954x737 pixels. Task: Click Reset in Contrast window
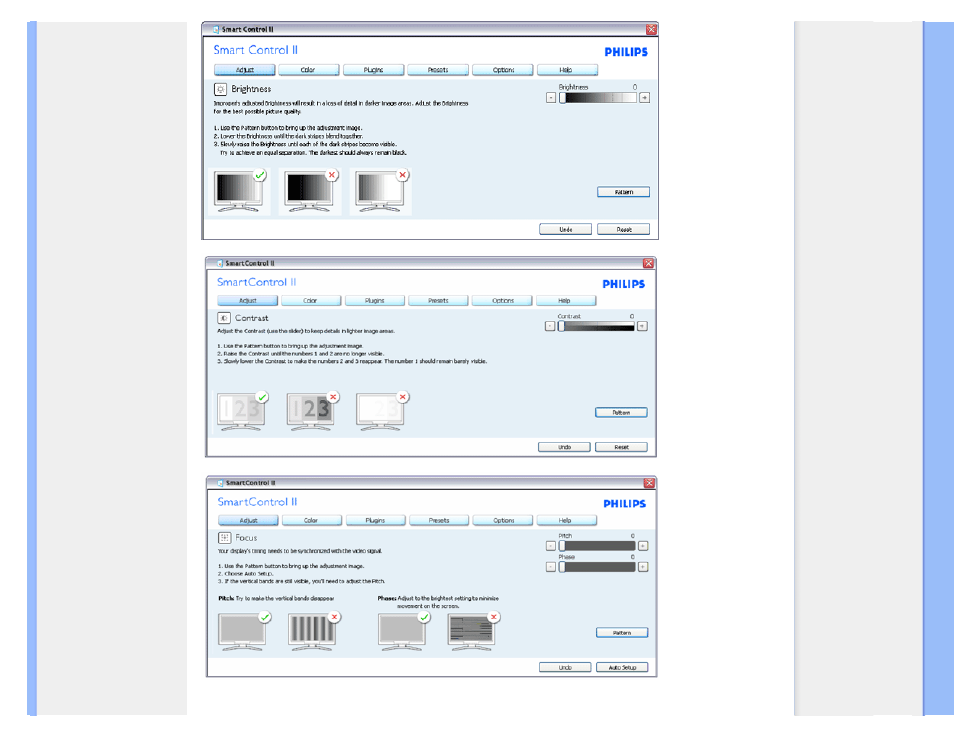[621, 447]
